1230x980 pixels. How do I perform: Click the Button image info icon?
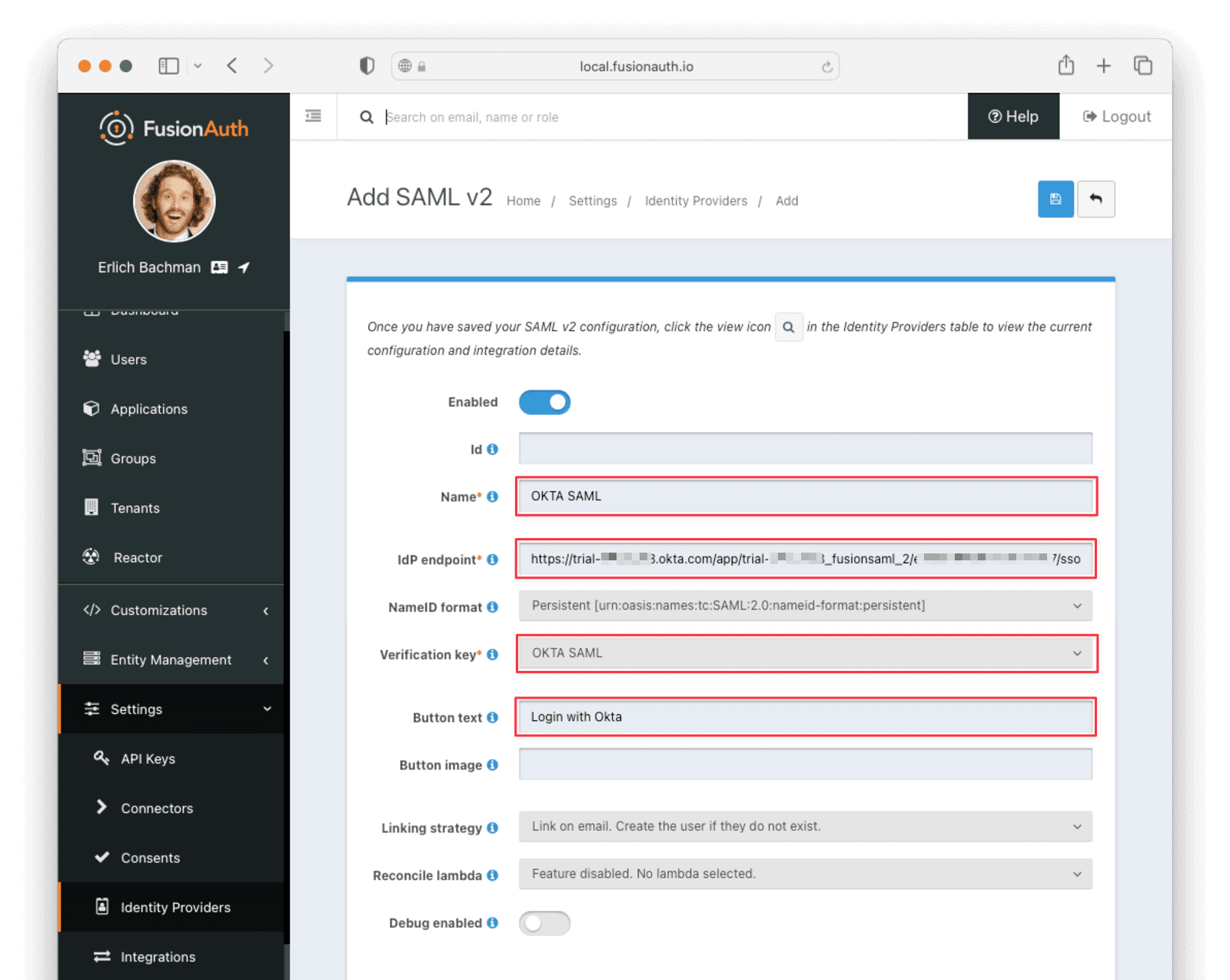(492, 765)
